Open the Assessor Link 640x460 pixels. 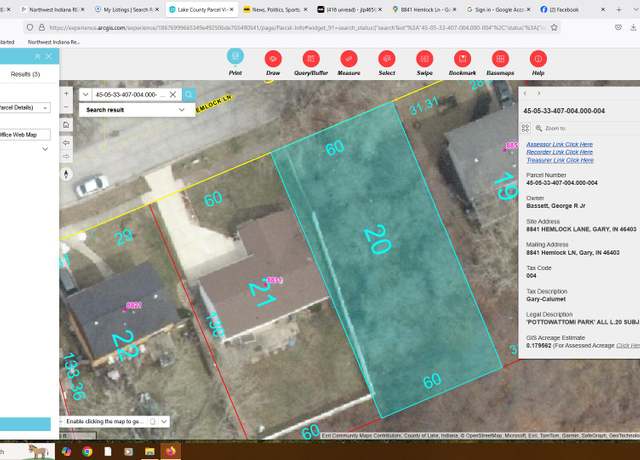[x=559, y=144]
